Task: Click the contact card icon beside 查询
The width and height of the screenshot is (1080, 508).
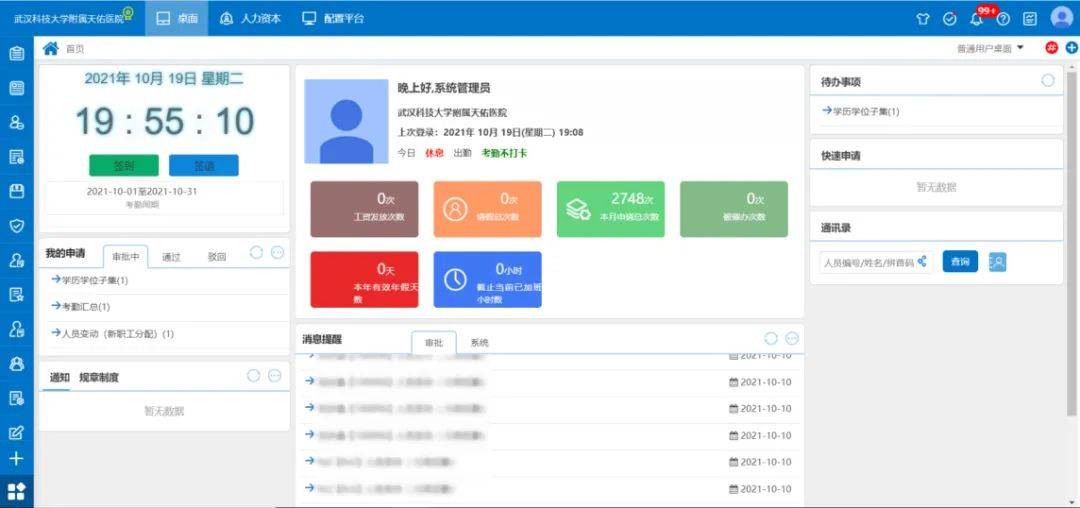Action: tap(996, 262)
